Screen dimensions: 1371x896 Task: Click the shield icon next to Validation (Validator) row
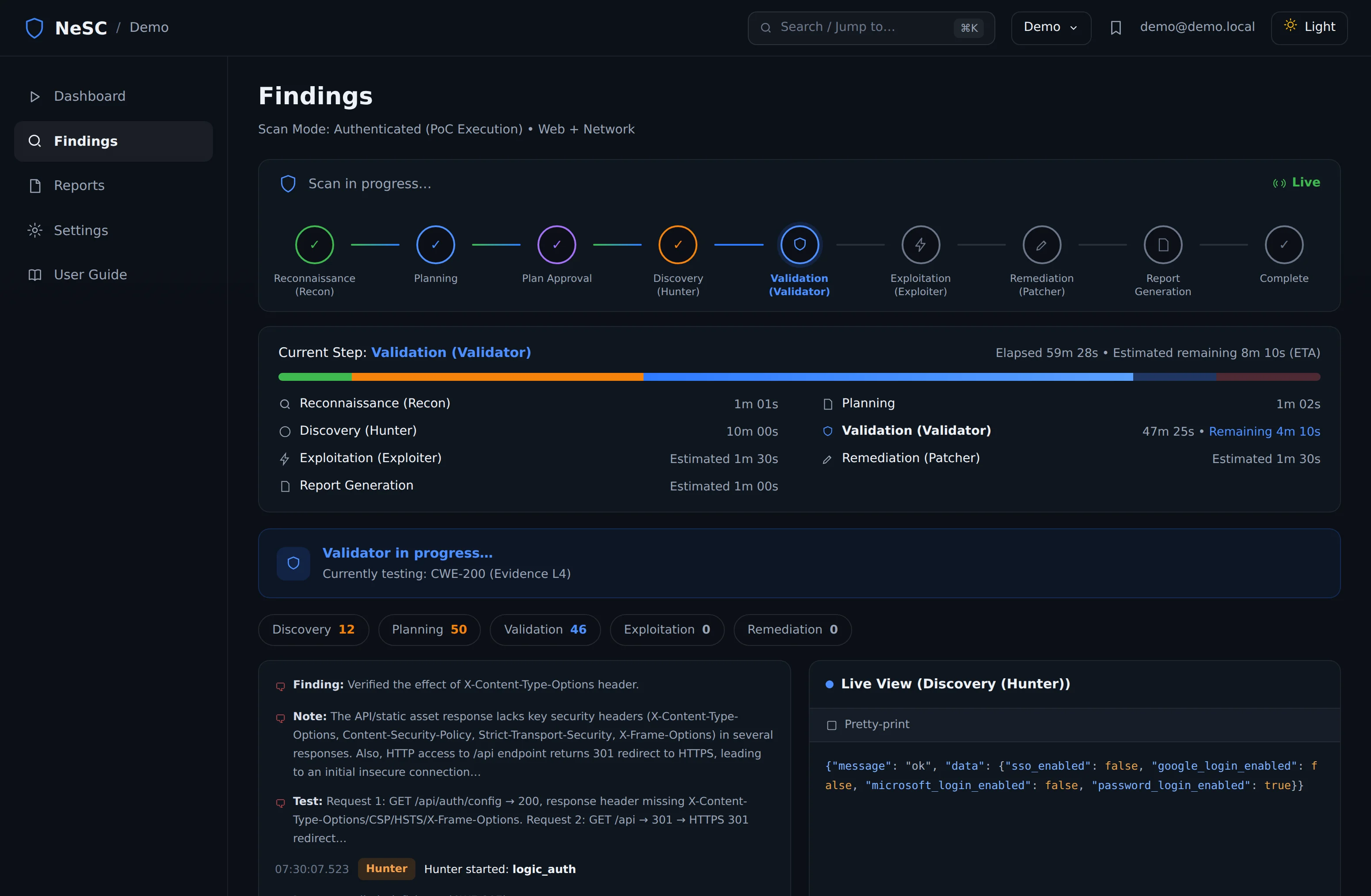pyautogui.click(x=828, y=431)
